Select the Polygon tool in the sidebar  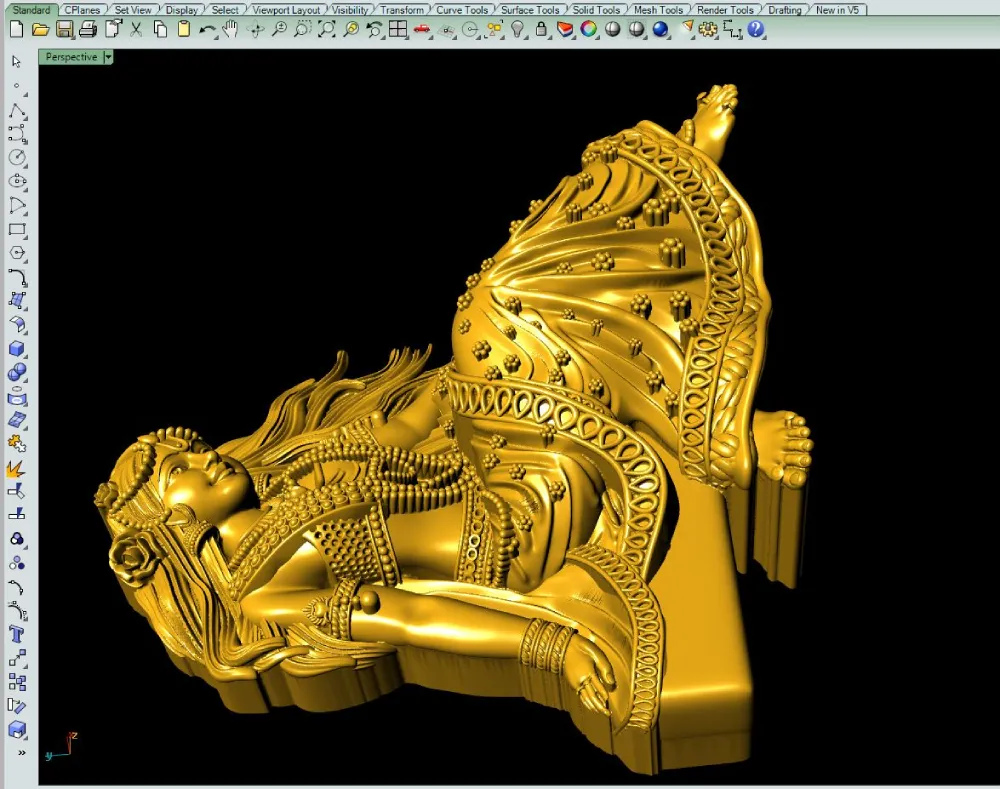click(17, 253)
